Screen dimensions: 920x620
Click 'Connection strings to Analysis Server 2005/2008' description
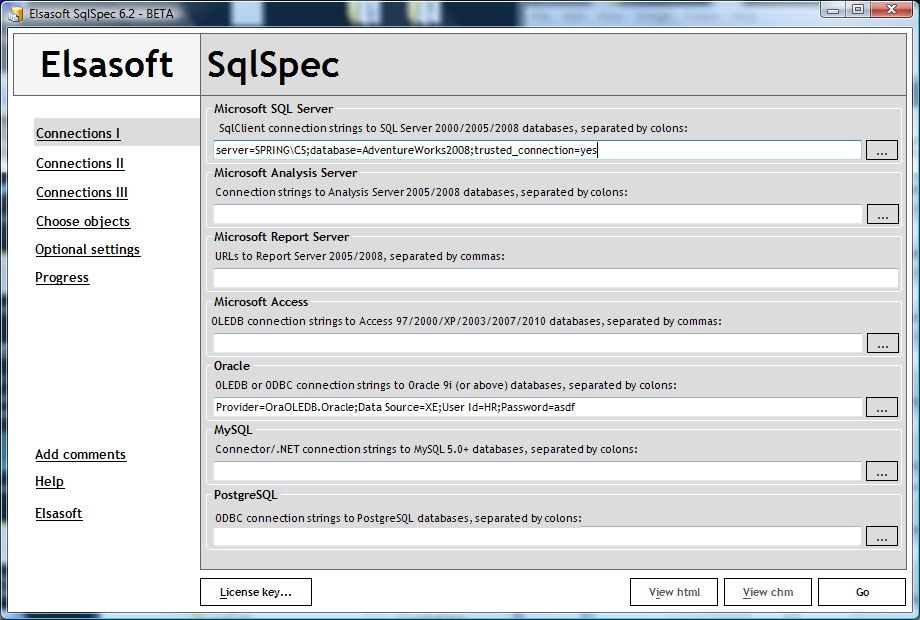tap(421, 192)
